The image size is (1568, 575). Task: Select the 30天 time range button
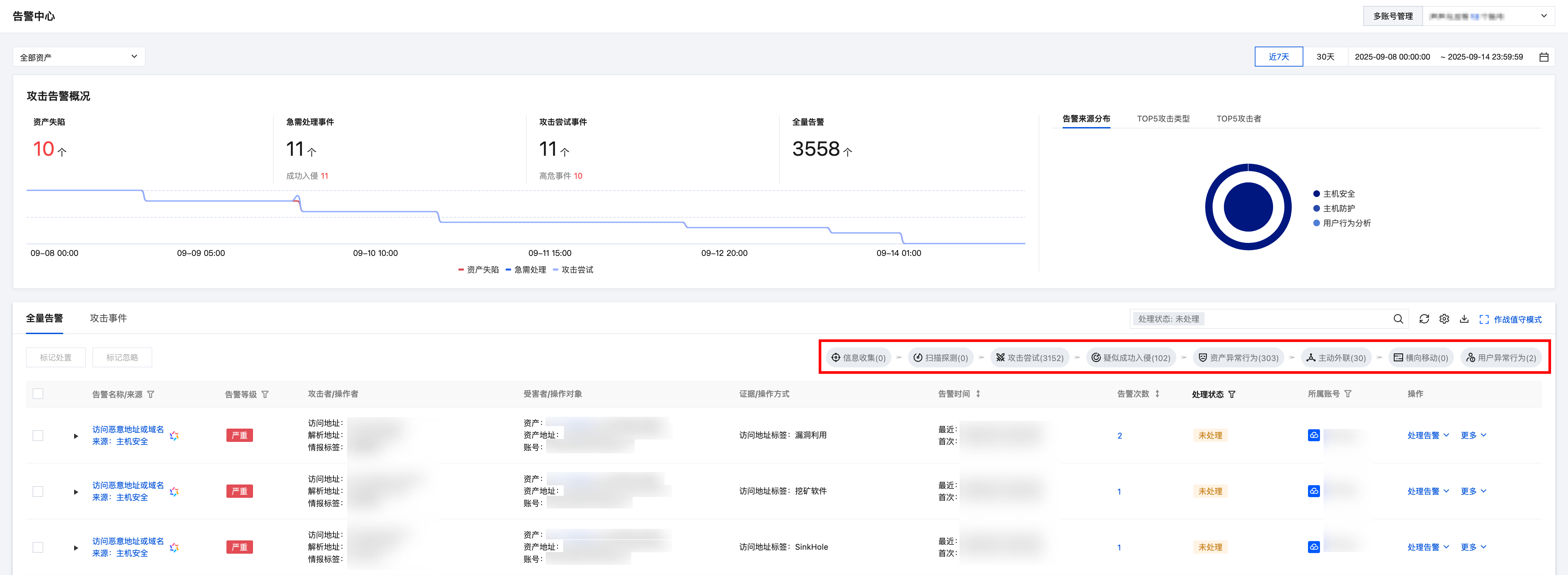(1325, 57)
